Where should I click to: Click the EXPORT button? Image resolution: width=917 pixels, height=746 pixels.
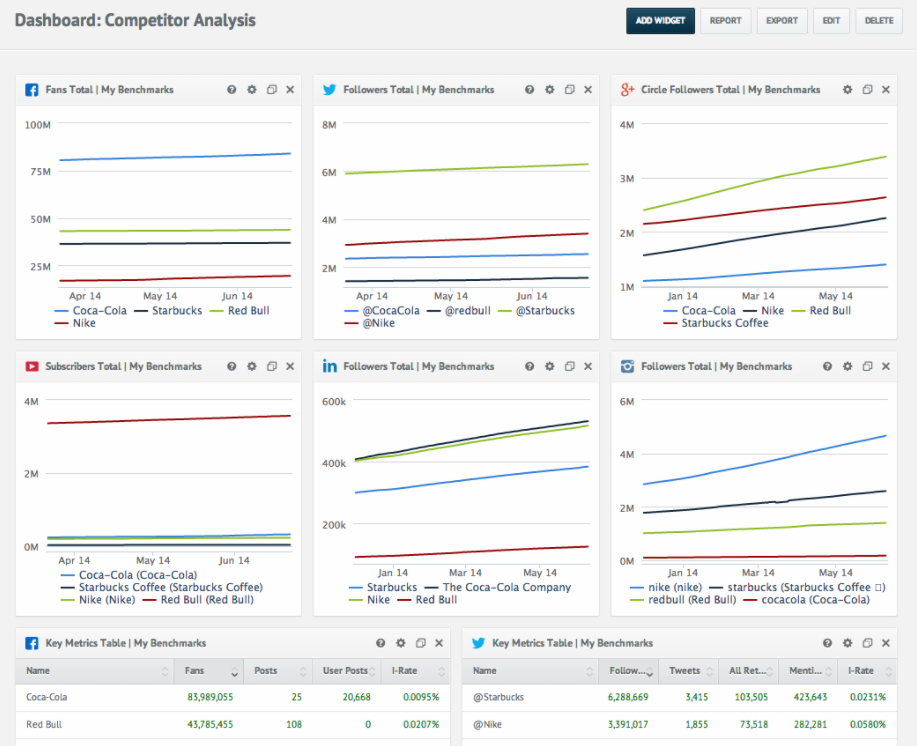point(782,21)
